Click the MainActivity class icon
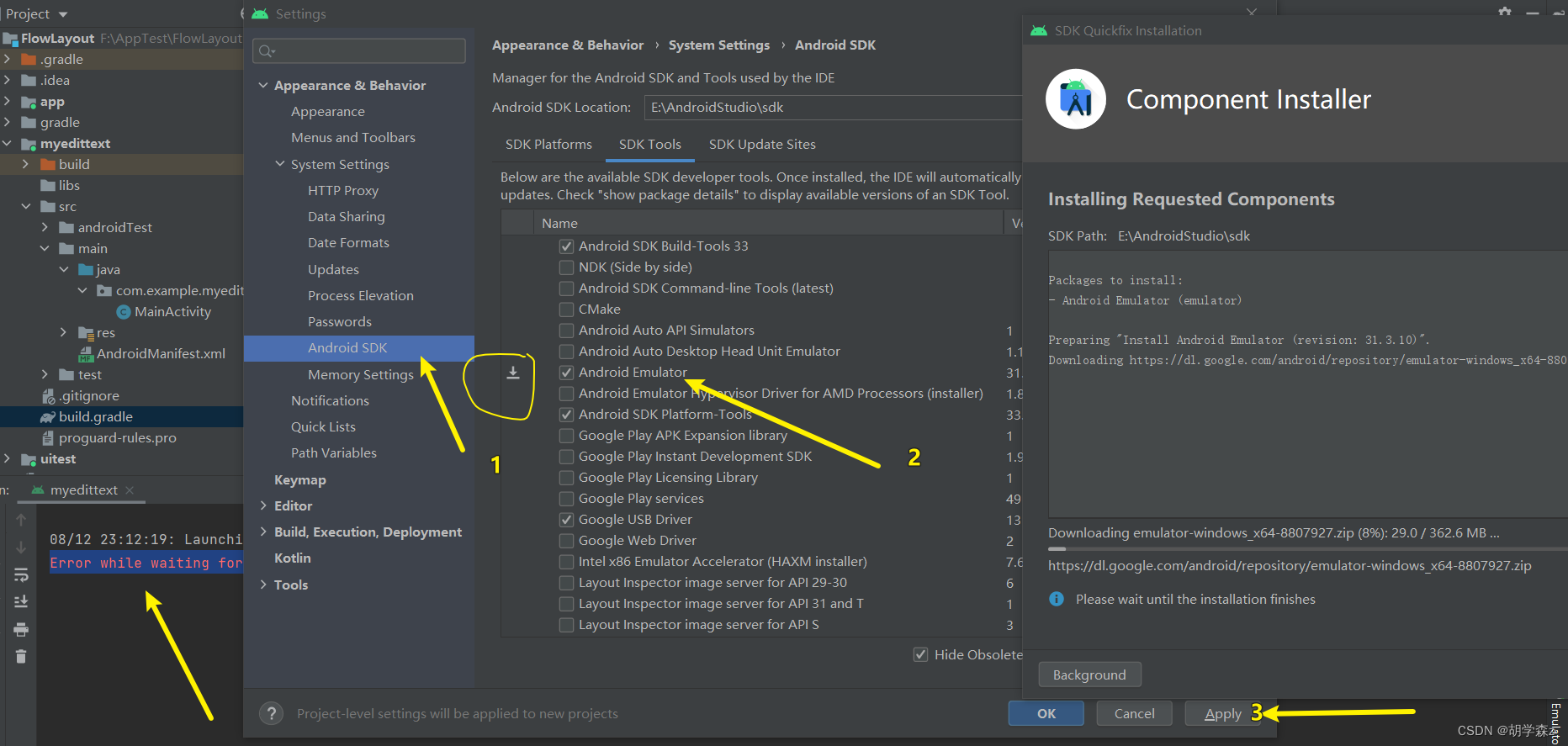The width and height of the screenshot is (1568, 746). tap(124, 312)
